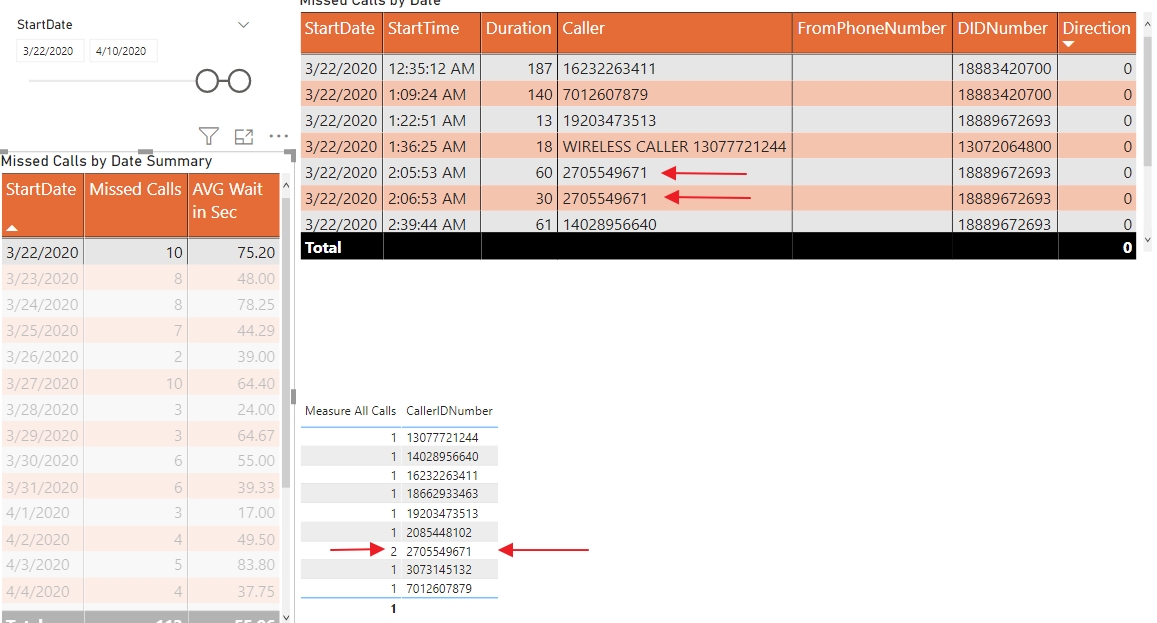Click scroll up arrow of detail table
This screenshot has width=1157, height=623.
click(x=1147, y=24)
